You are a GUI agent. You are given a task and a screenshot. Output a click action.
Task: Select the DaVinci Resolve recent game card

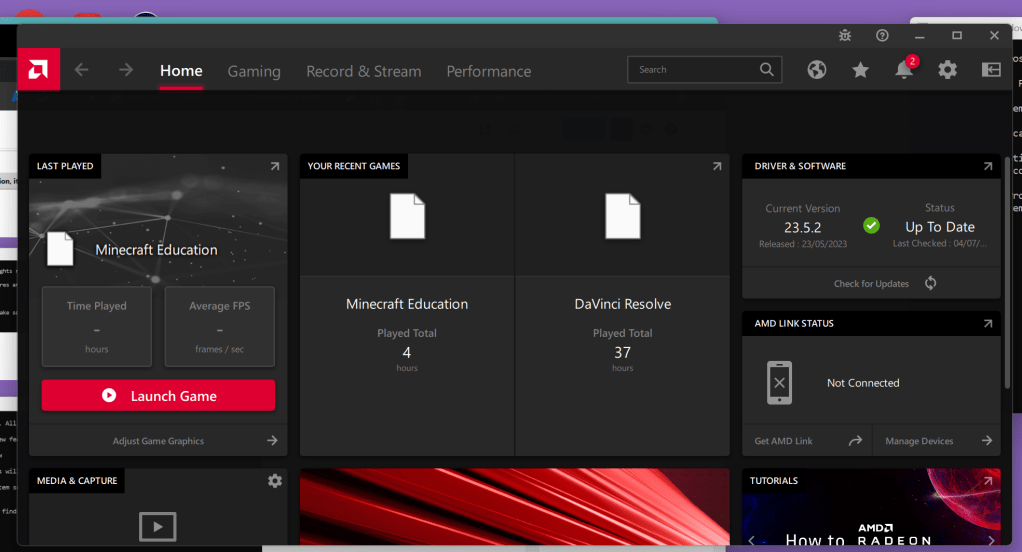click(622, 304)
